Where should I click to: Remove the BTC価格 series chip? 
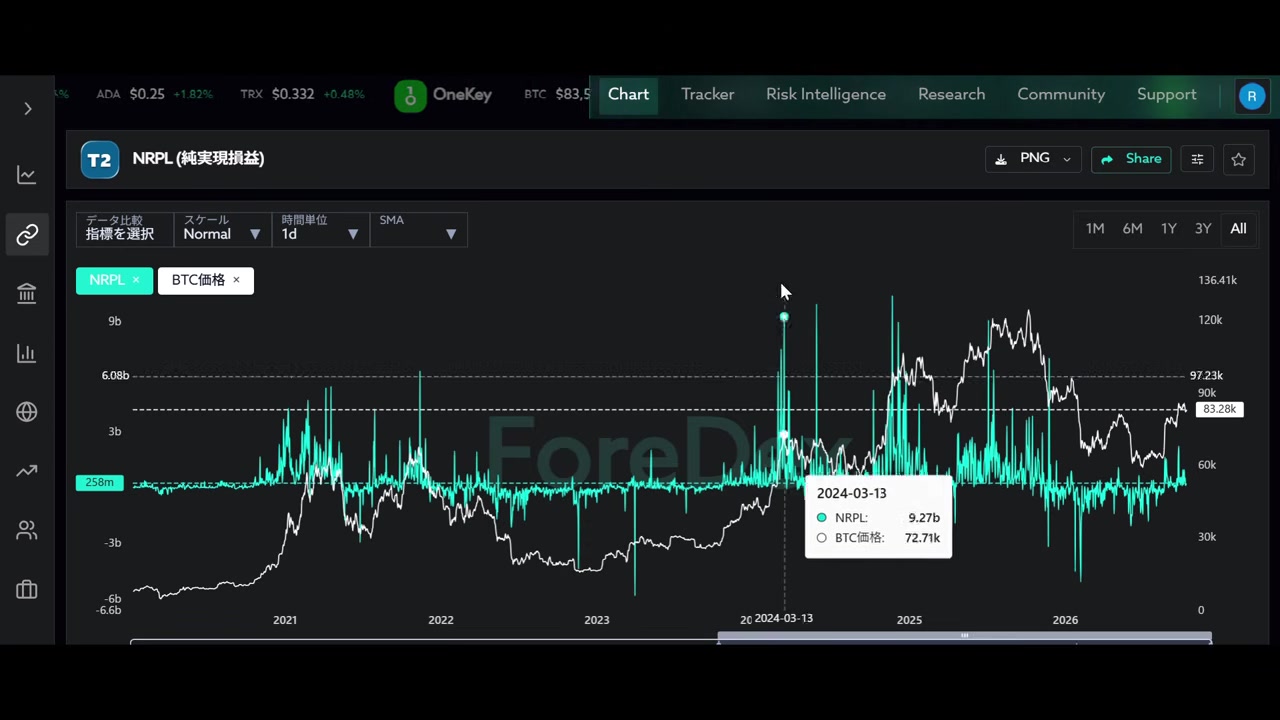236,280
